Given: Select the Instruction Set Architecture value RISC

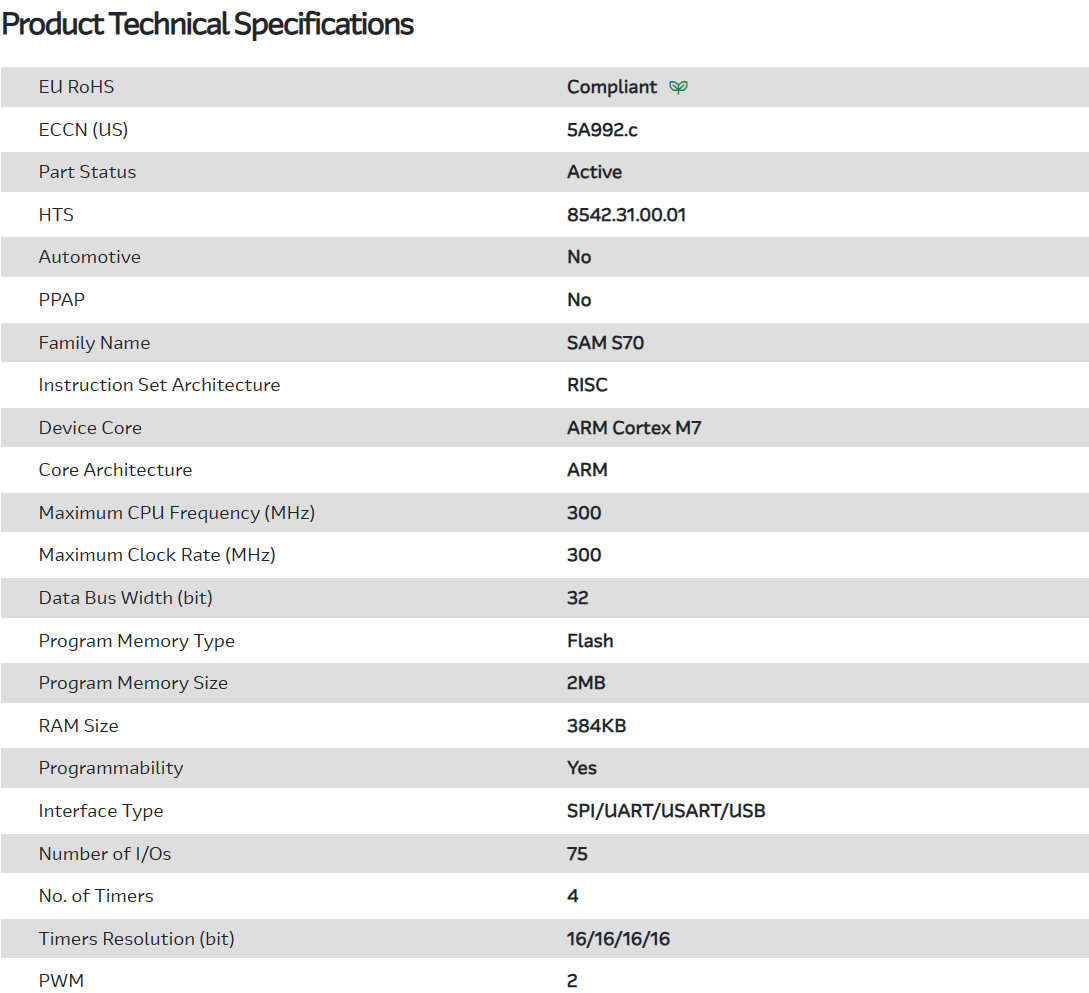Looking at the screenshot, I should [x=587, y=385].
